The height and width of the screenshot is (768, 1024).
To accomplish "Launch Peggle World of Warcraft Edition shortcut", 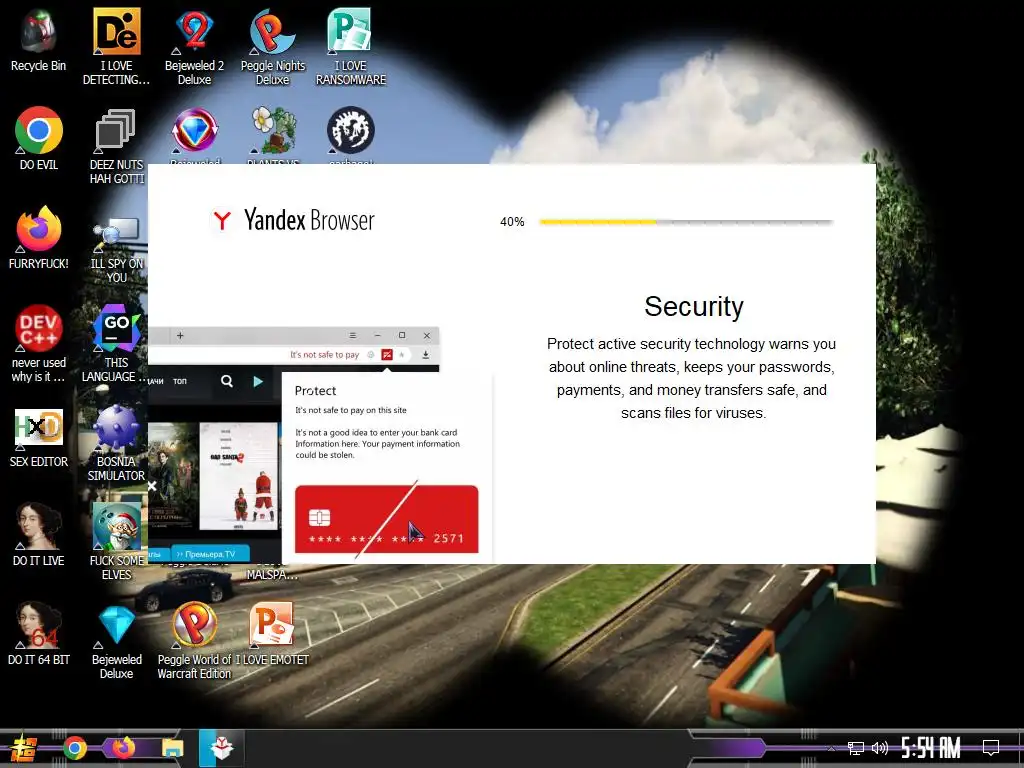I will [194, 641].
